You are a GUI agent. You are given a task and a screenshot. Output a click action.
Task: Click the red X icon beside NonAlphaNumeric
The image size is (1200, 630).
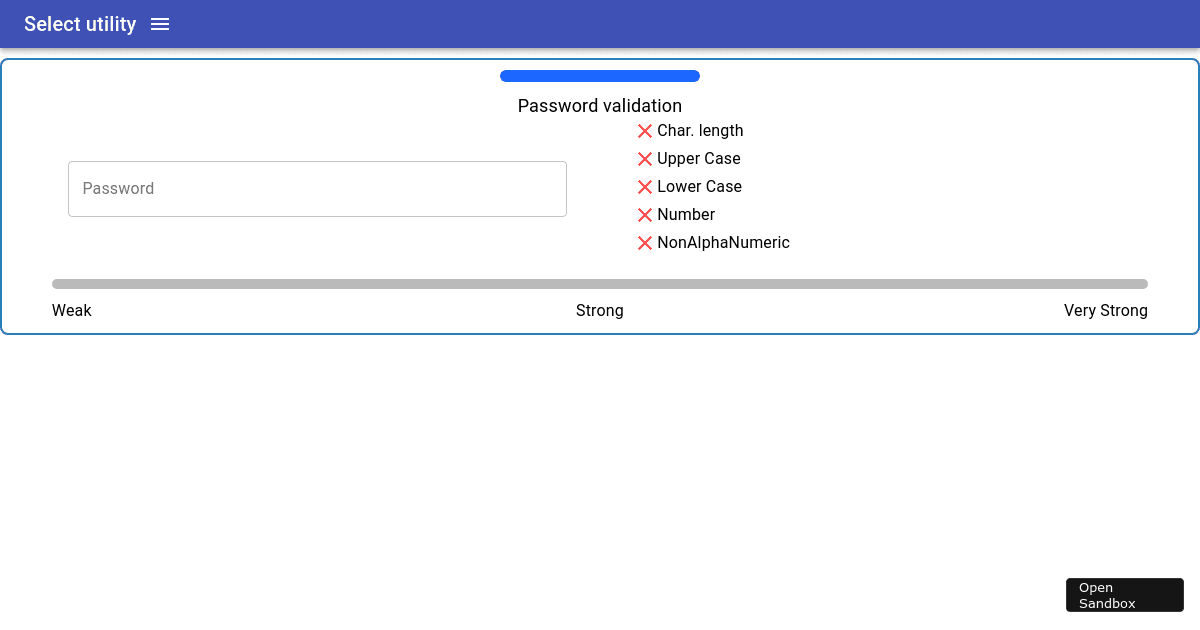(x=645, y=242)
